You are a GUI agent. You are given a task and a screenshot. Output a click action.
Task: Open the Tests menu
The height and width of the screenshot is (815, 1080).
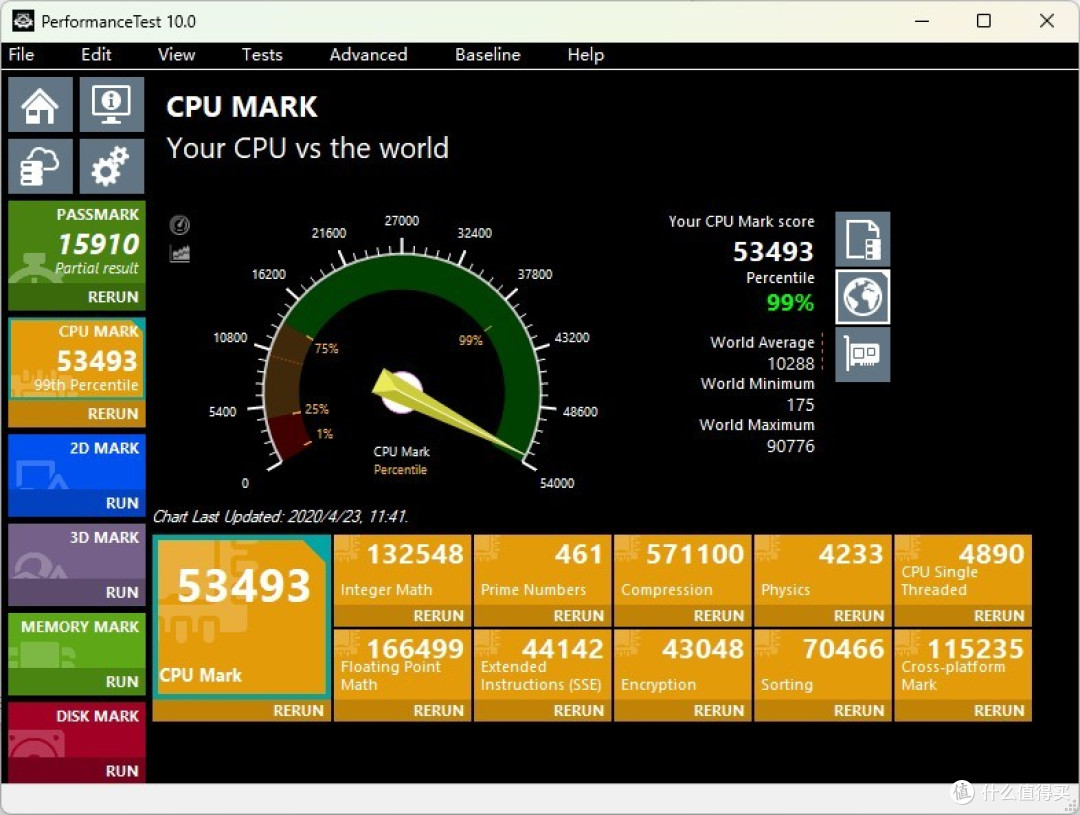[x=262, y=54]
